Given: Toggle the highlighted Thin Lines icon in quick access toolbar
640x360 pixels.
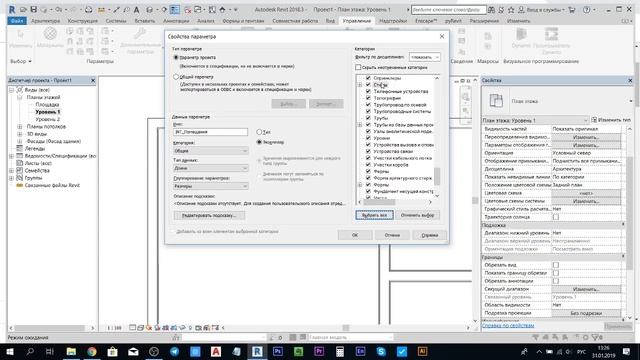Looking at the screenshot, I should click(x=175, y=9).
